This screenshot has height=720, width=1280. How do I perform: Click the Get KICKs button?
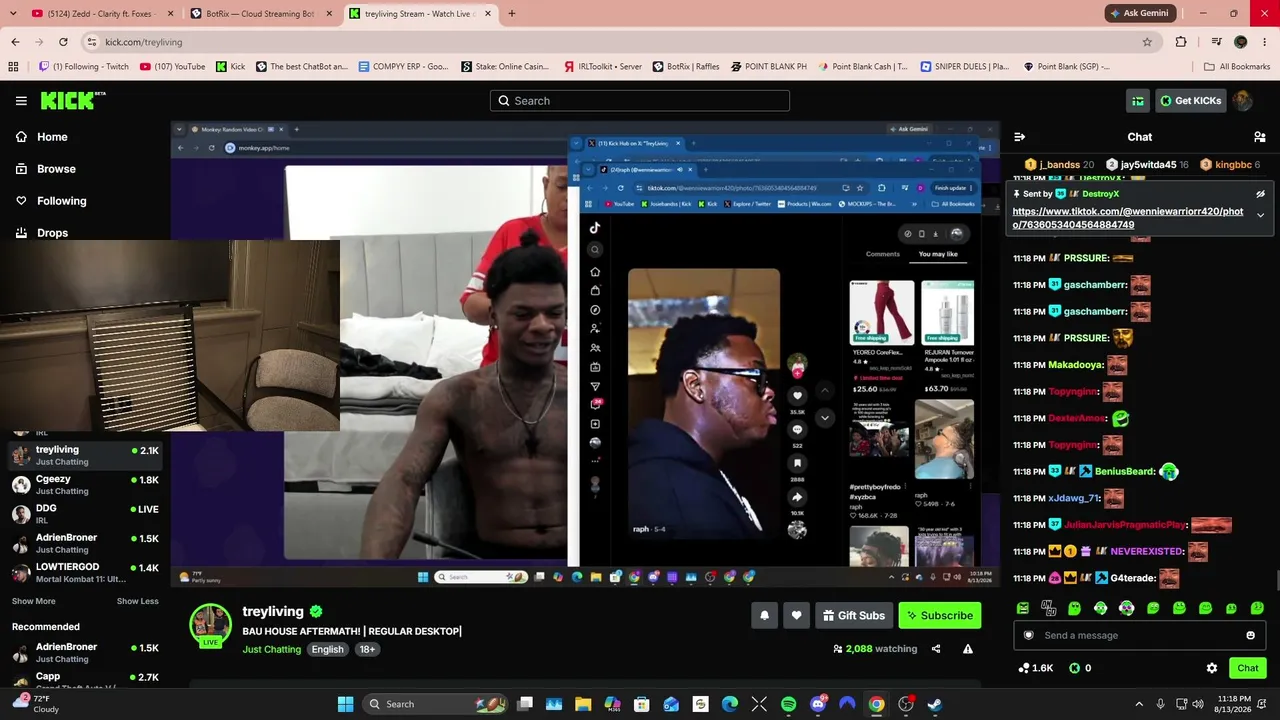(x=1190, y=101)
